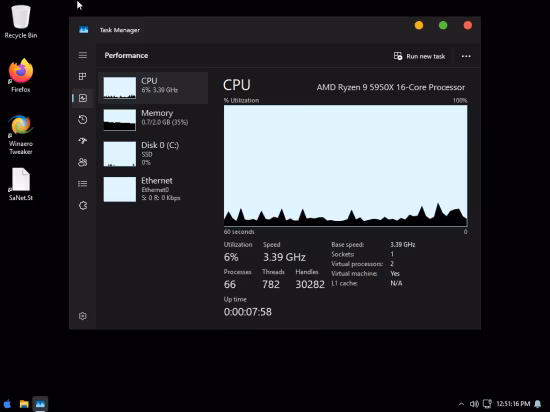Click the Threads value 782
Screen dimensions: 550x412
coord(271,284)
